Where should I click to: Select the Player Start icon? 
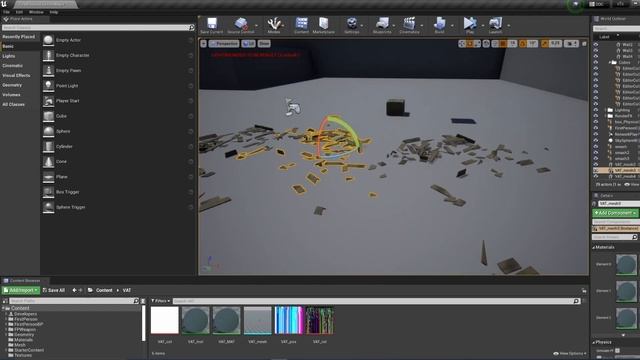(48, 101)
